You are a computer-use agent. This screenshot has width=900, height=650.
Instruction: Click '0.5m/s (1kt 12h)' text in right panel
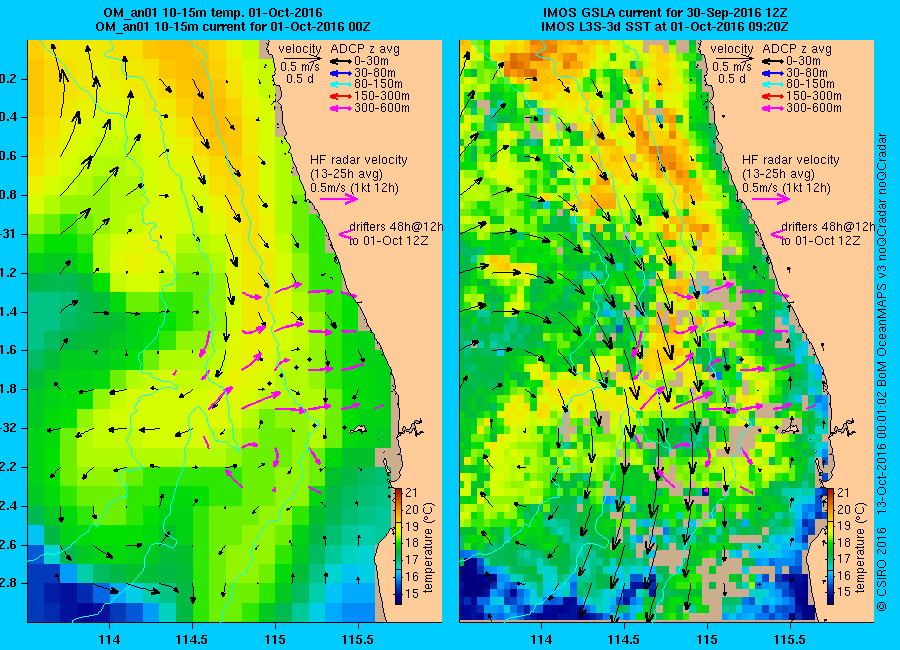(x=786, y=188)
